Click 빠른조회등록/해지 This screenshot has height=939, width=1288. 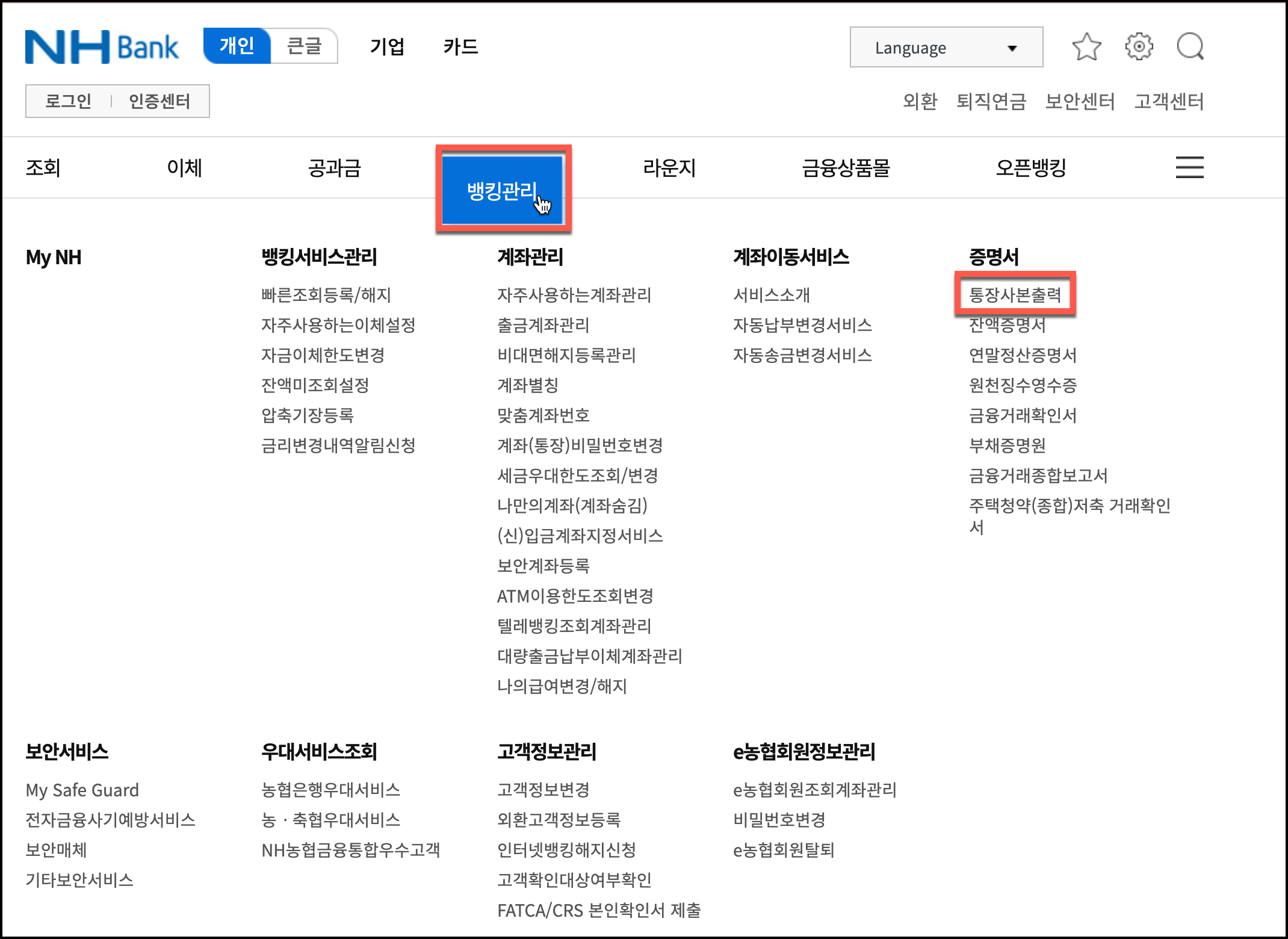tap(326, 295)
